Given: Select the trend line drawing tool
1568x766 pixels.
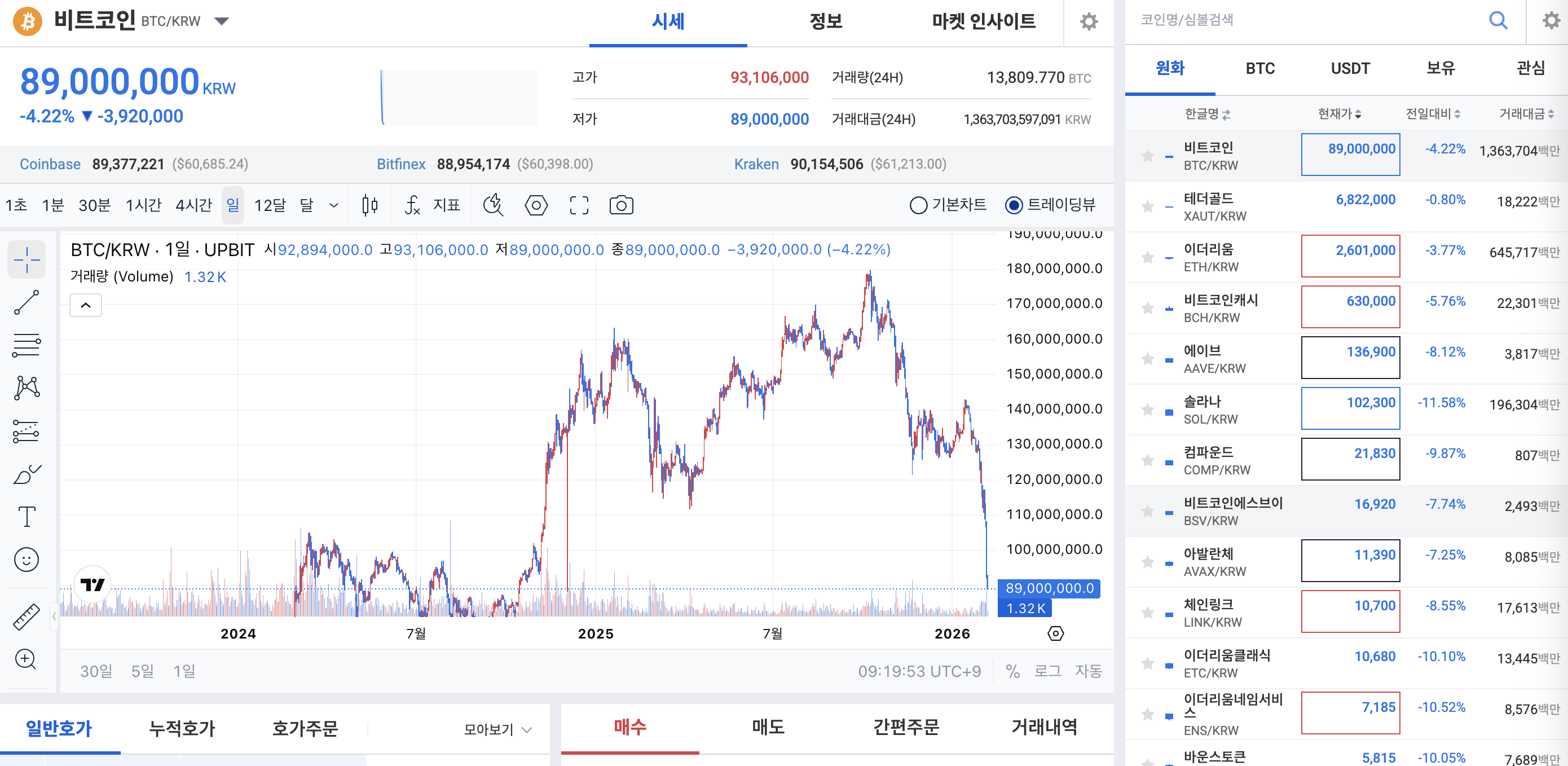Looking at the screenshot, I should 27,303.
